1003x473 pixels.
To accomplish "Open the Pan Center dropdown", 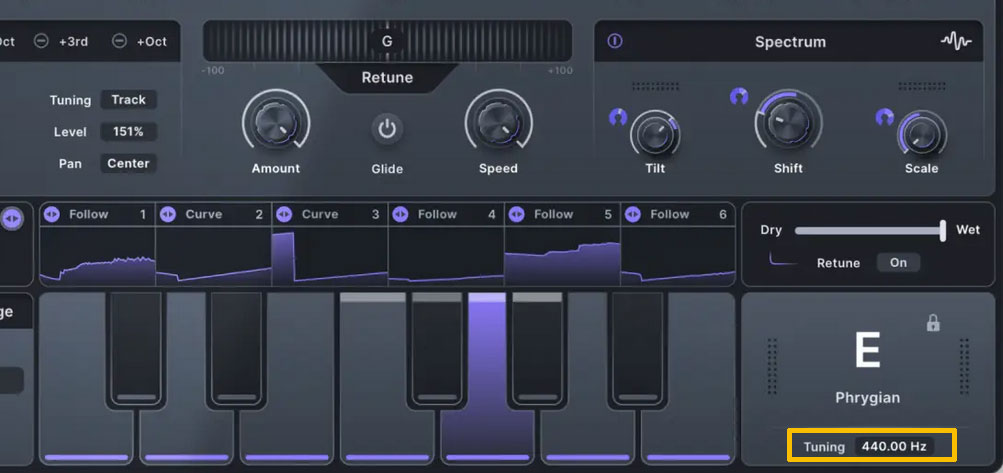I will coord(128,163).
